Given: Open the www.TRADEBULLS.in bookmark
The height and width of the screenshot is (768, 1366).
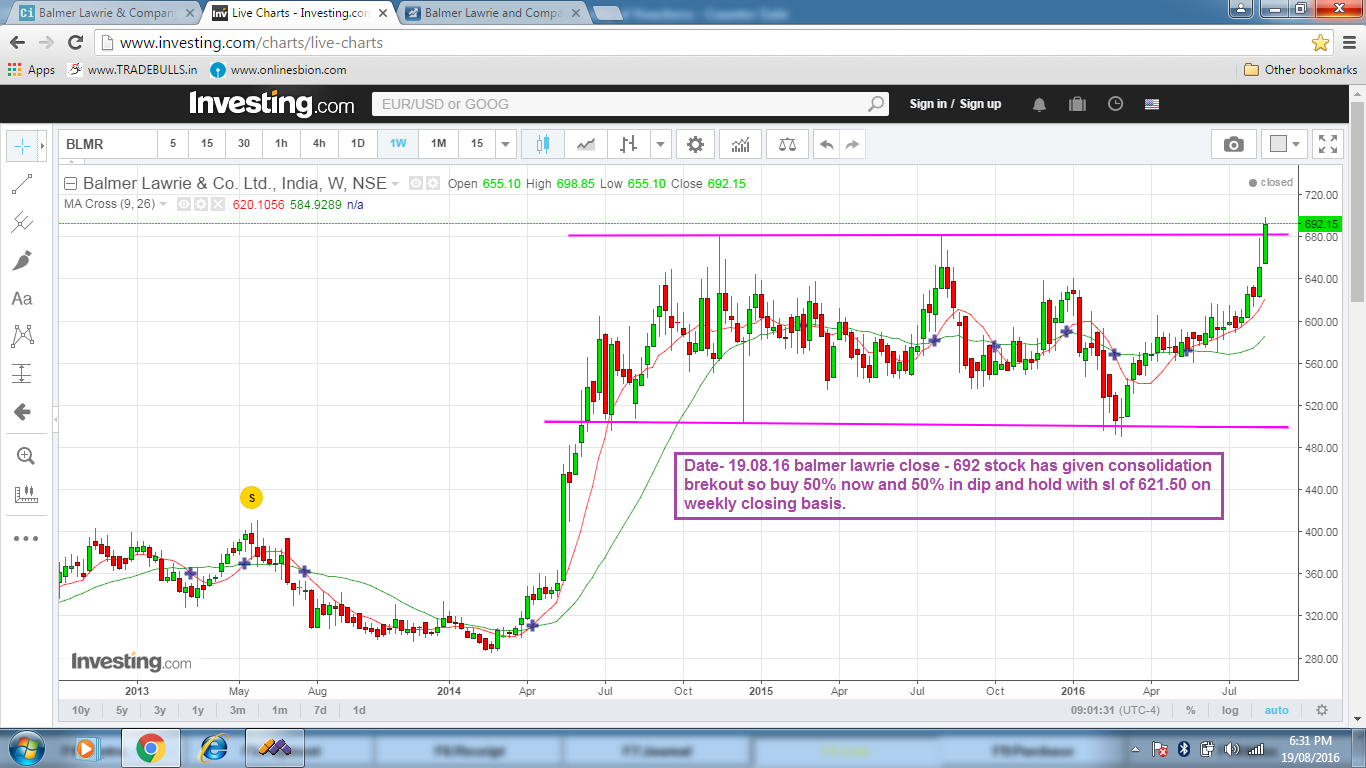Looking at the screenshot, I should [x=132, y=70].
